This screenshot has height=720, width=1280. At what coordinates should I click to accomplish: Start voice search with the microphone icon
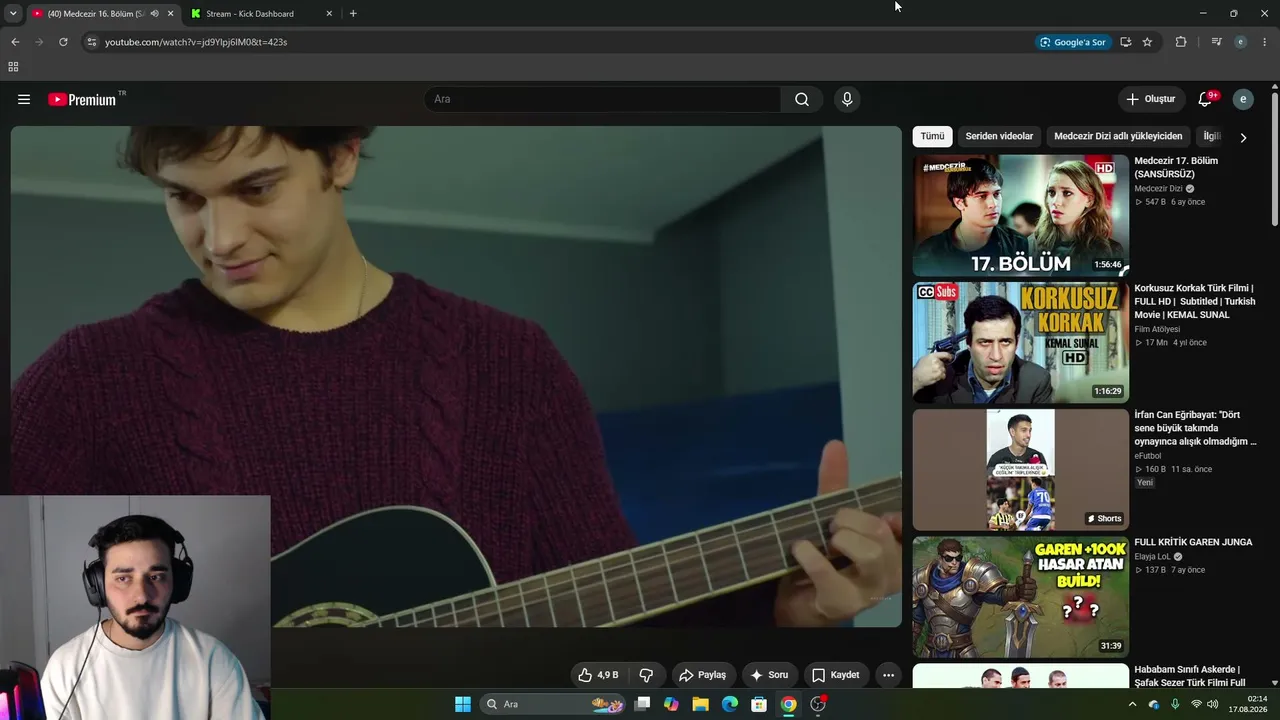point(847,99)
